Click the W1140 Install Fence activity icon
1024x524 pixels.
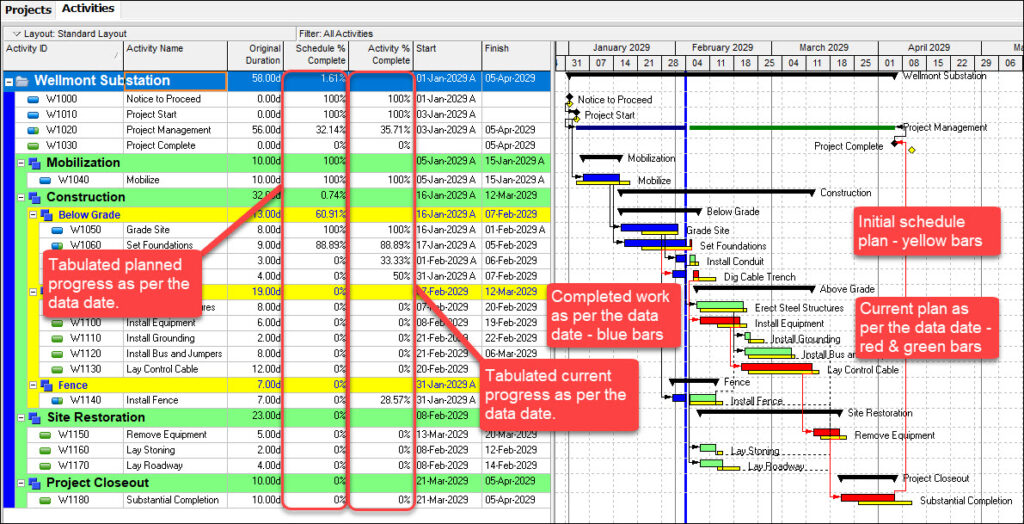57,400
